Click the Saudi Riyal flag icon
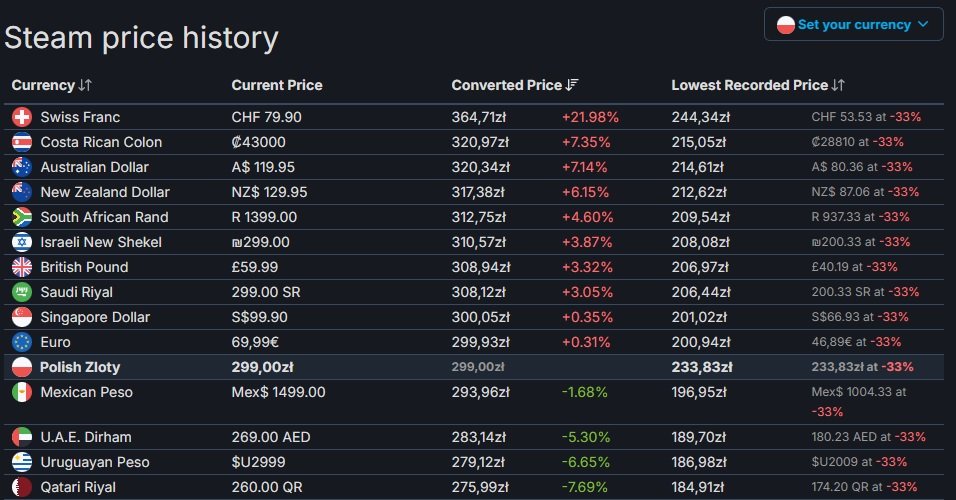 (22, 292)
